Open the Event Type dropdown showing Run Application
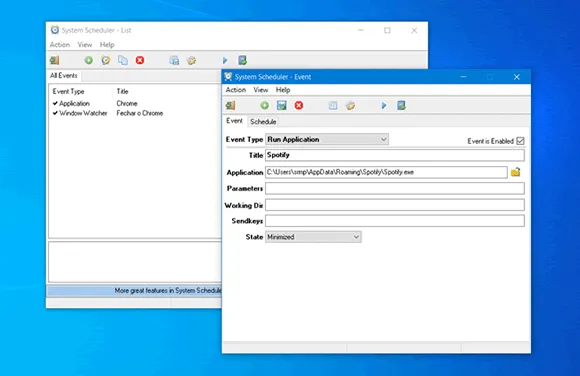 tap(327, 140)
